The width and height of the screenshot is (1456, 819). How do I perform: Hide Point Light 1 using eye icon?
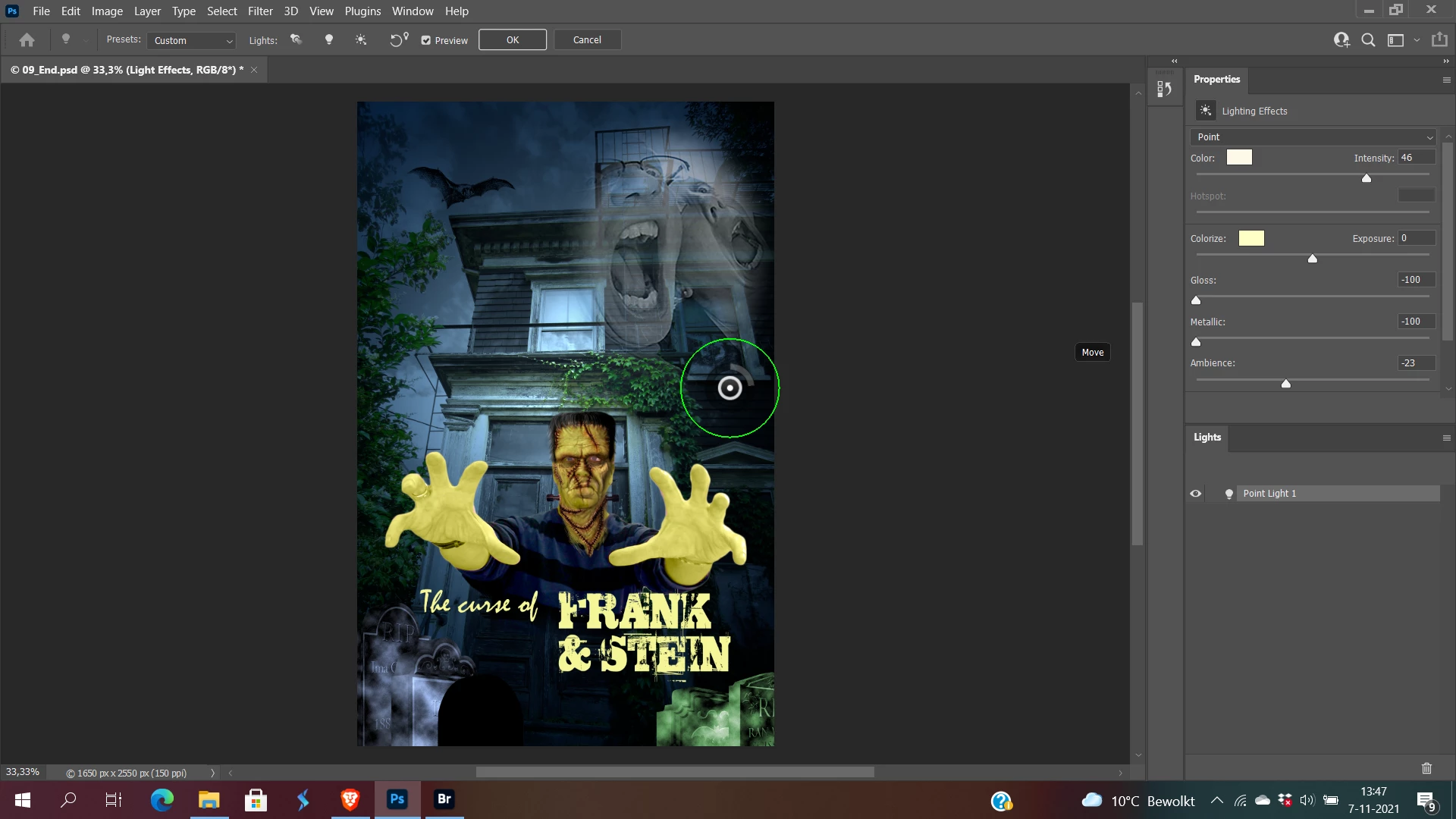(1196, 494)
